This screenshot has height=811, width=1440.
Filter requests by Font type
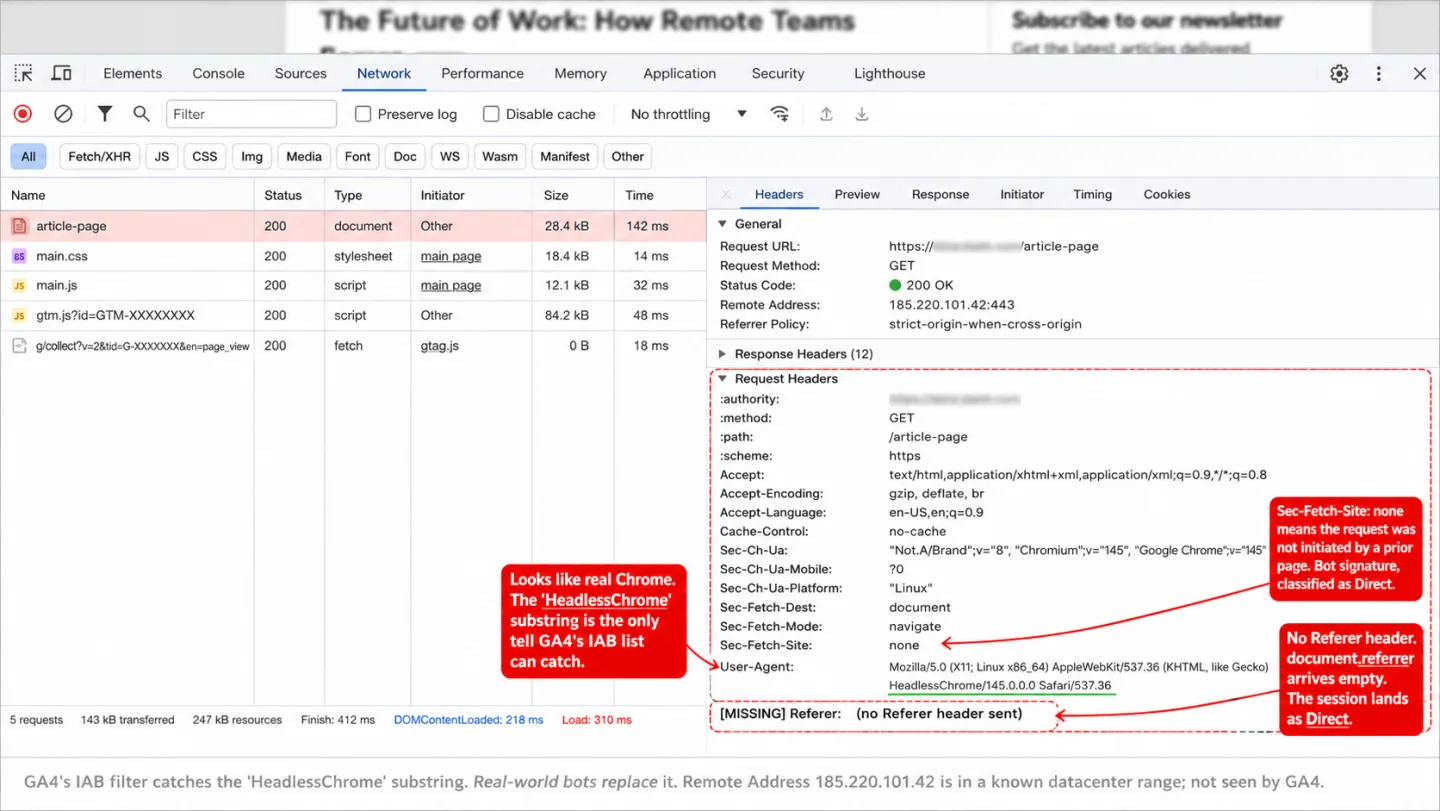click(x=358, y=156)
